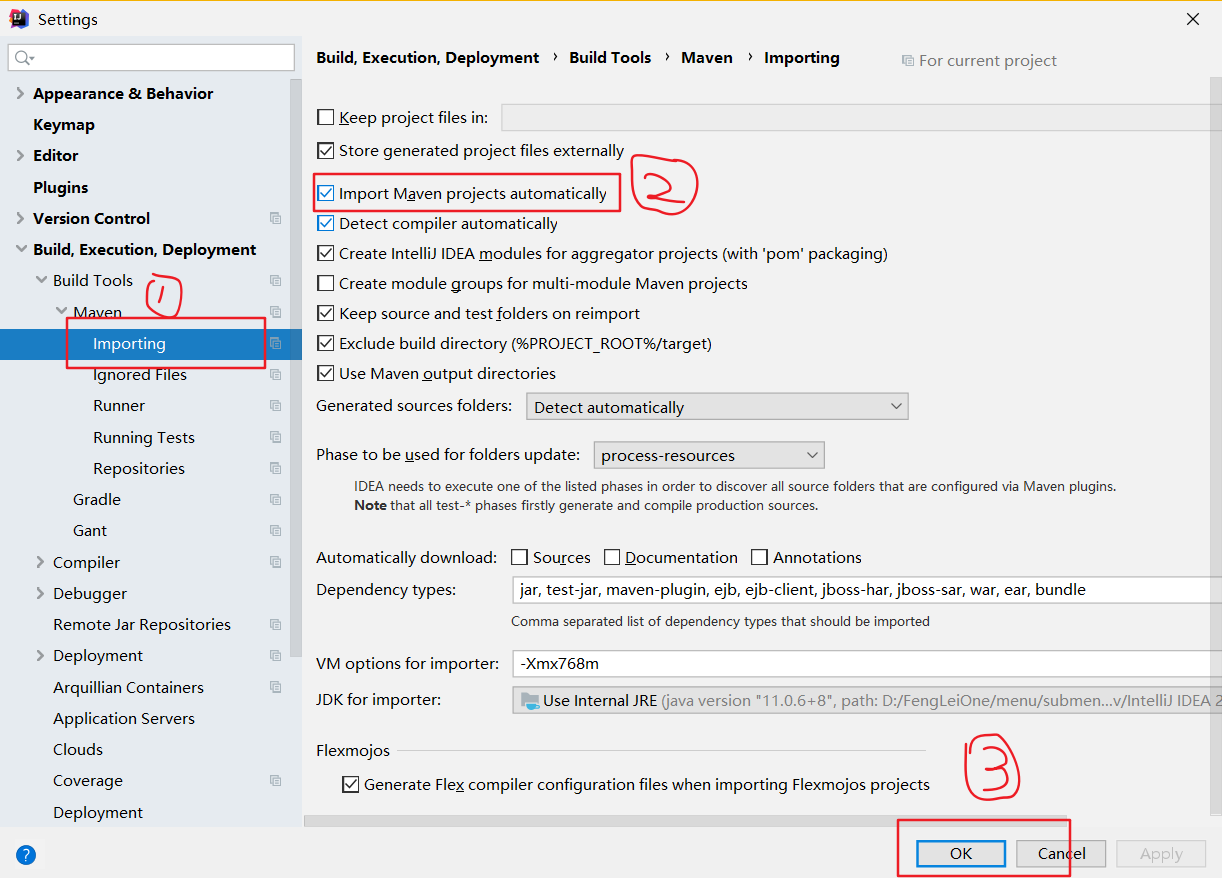1222x878 pixels.
Task: Expand Deployment tree node with arrow
Action: coord(40,656)
